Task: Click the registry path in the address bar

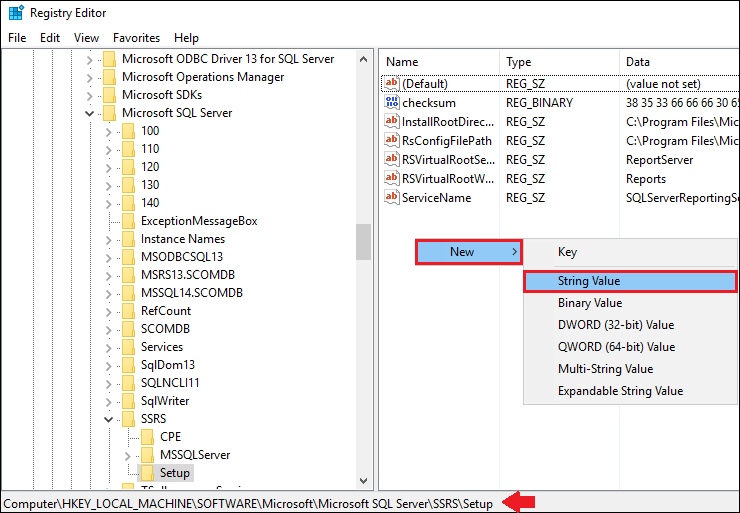Action: (248, 504)
